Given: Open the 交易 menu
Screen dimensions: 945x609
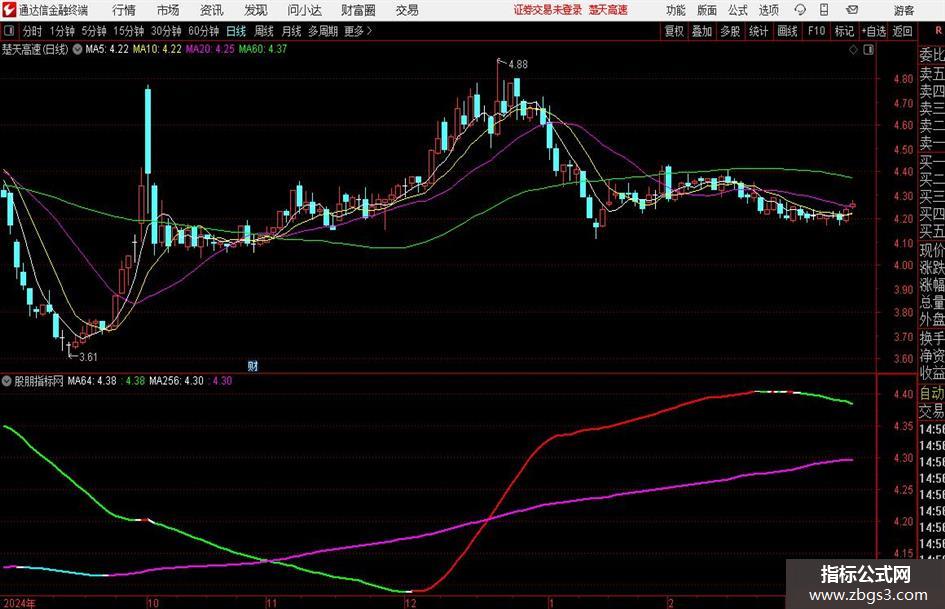Looking at the screenshot, I should (407, 10).
